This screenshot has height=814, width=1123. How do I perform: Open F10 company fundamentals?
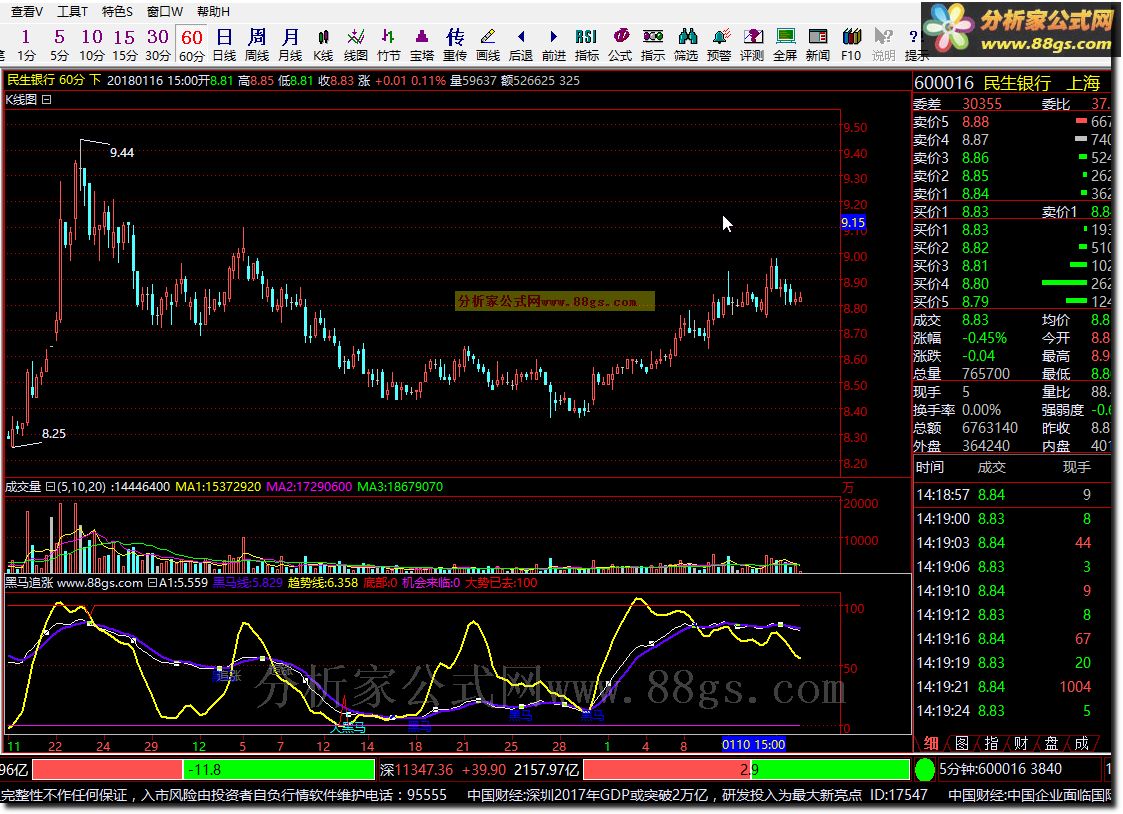[851, 44]
